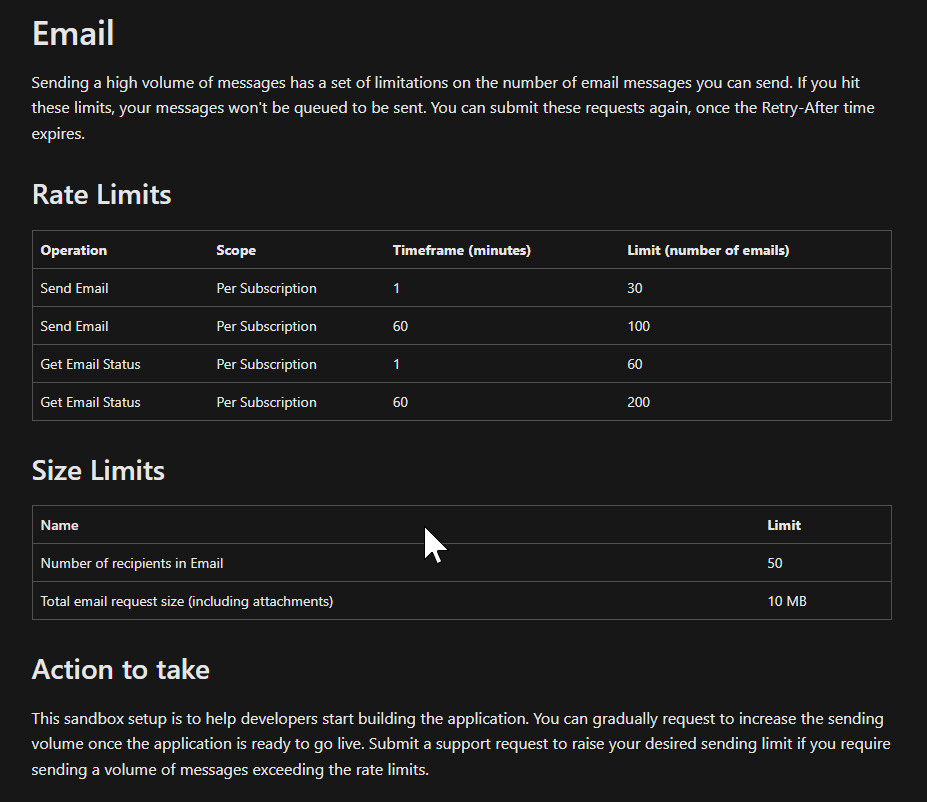
Task: Click the Get Email Status 60-minute row
Action: [300, 402]
